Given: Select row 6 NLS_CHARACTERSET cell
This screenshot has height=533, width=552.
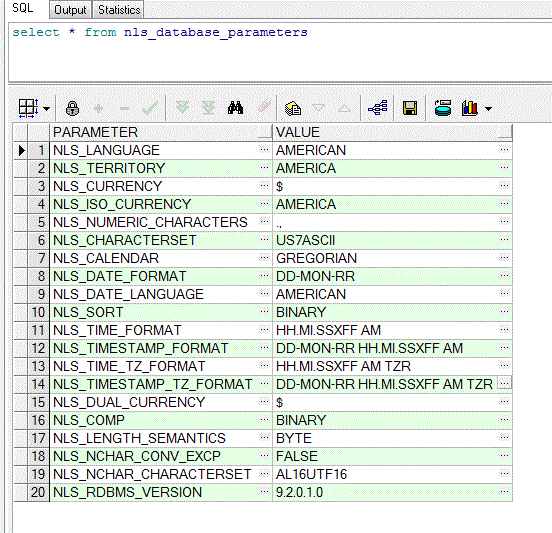Looking at the screenshot, I should tap(161, 240).
